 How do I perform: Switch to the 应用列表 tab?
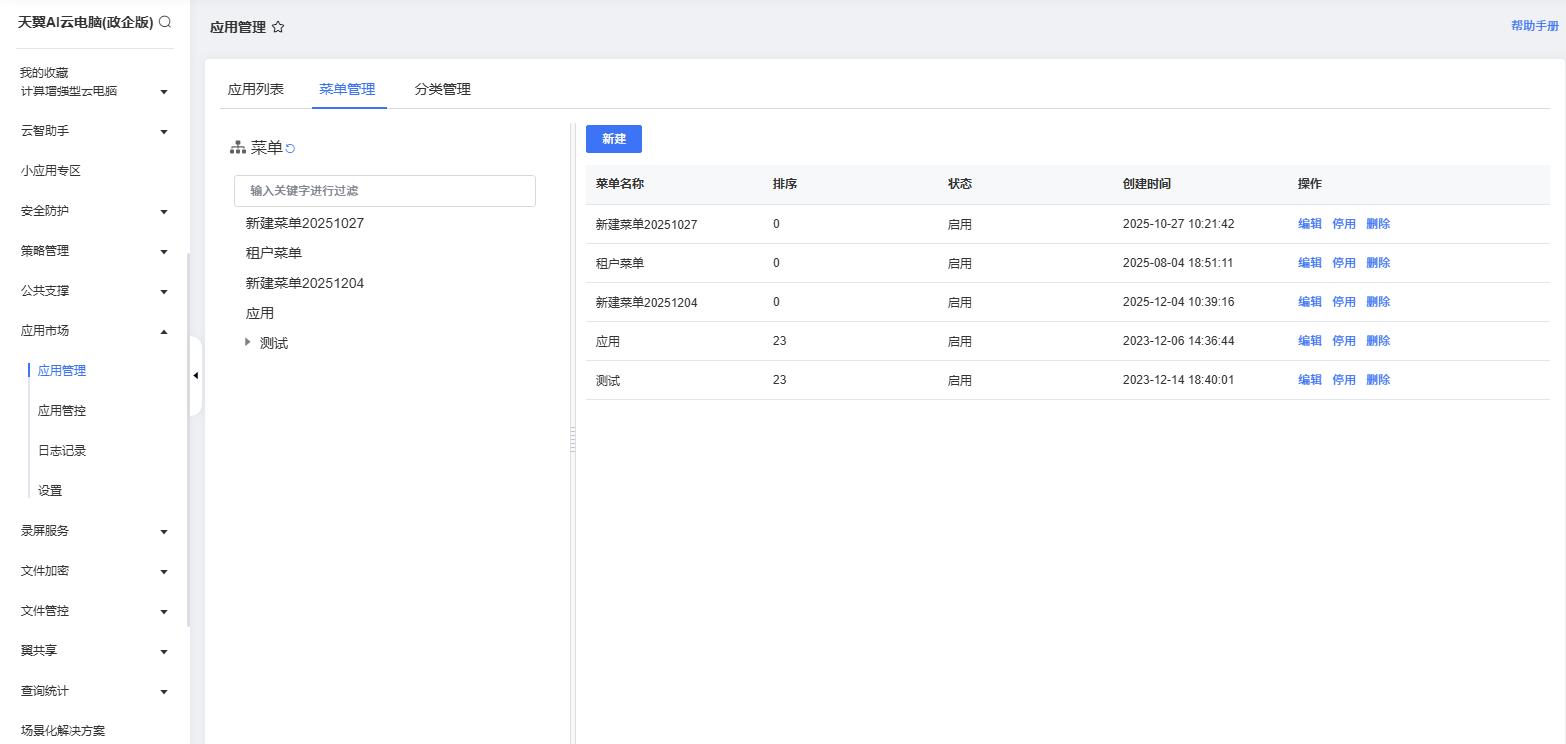pyautogui.click(x=256, y=89)
